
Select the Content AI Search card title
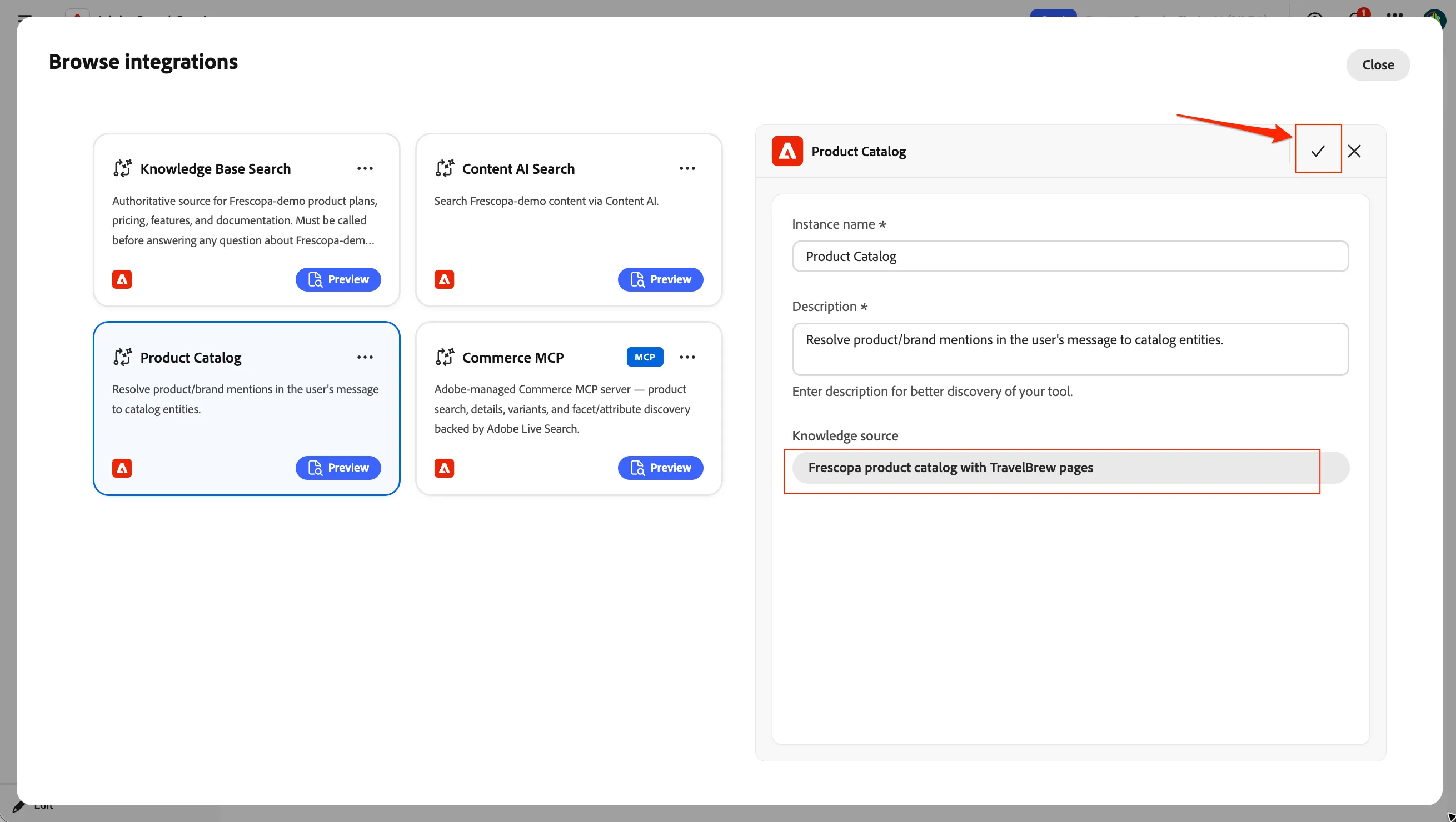tap(518, 168)
